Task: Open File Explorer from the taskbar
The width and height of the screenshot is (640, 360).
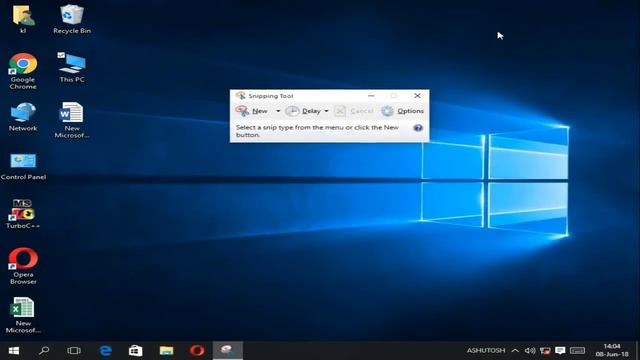Action: [x=166, y=351]
